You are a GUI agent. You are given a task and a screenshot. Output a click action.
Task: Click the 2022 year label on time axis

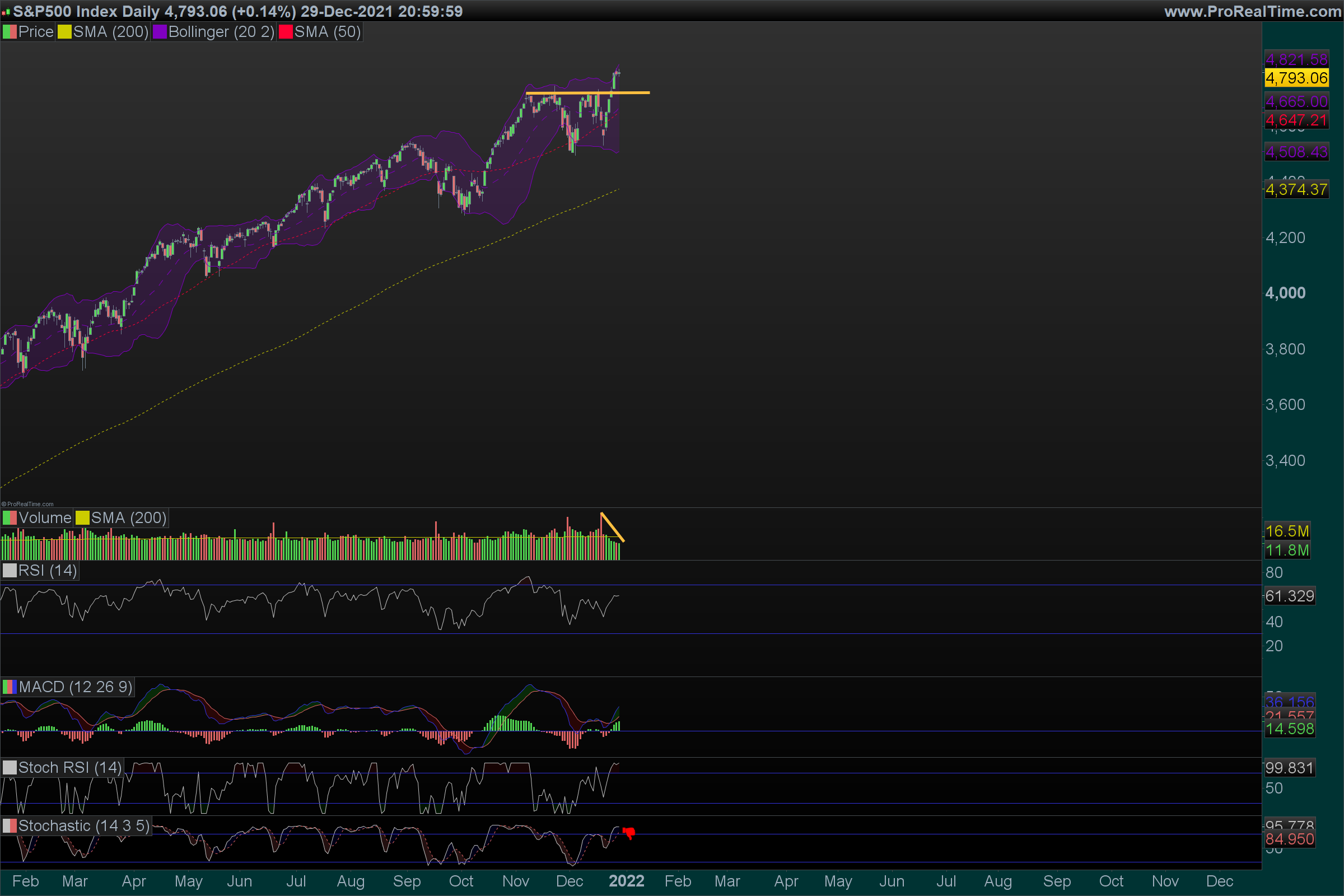[626, 880]
